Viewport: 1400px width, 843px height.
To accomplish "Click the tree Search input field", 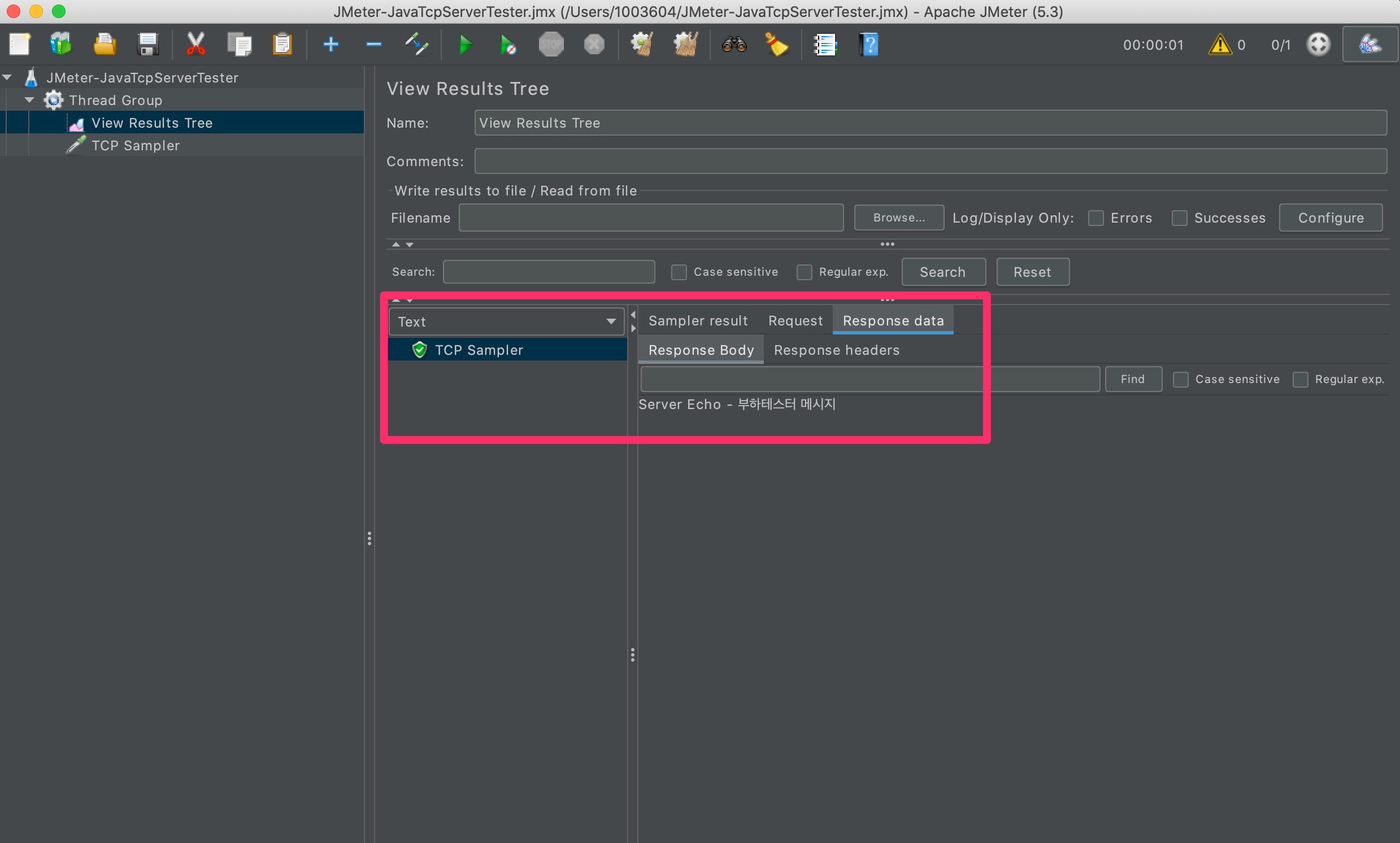I will coord(549,272).
